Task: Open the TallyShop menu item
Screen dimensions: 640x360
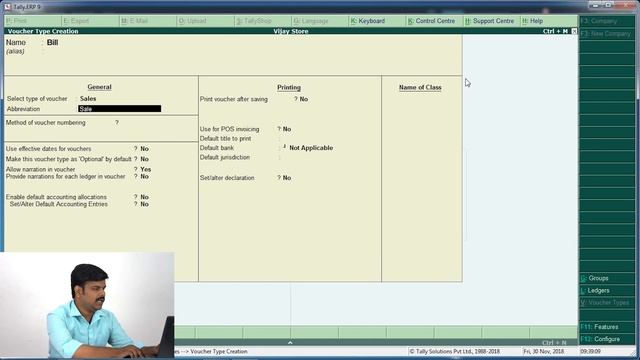Action: pos(263,21)
